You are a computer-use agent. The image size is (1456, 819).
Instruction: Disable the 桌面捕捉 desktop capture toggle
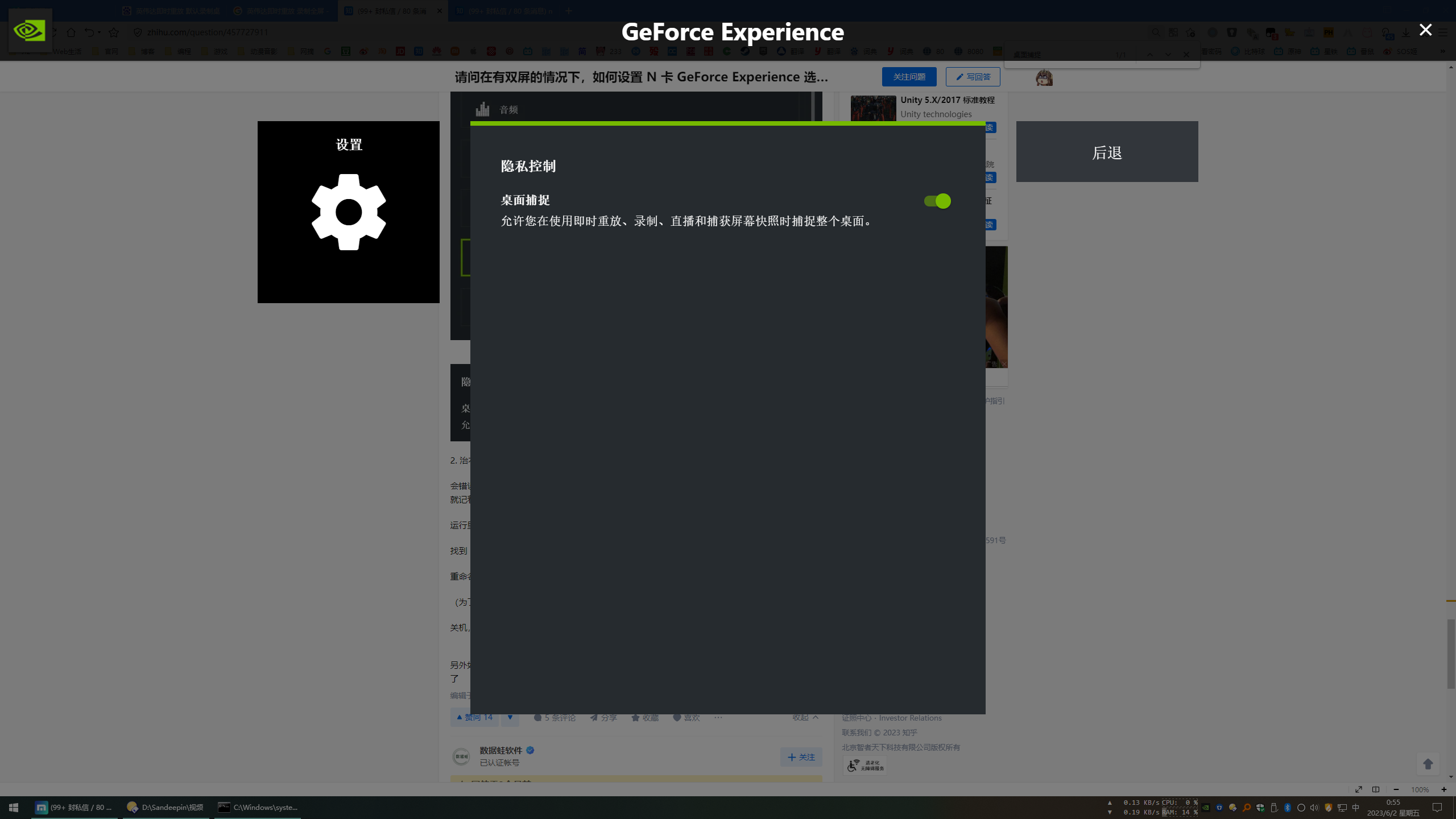937,201
